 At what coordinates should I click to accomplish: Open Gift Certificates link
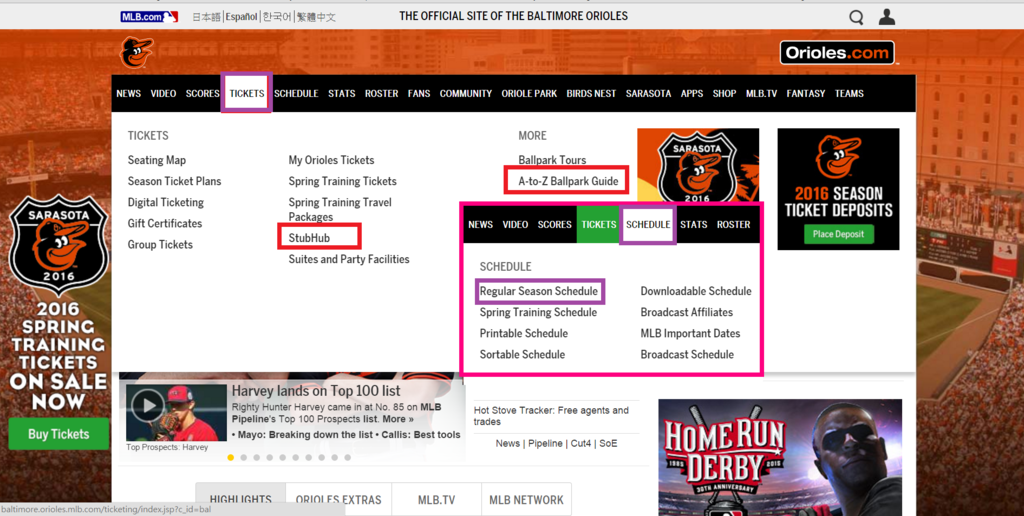165,223
